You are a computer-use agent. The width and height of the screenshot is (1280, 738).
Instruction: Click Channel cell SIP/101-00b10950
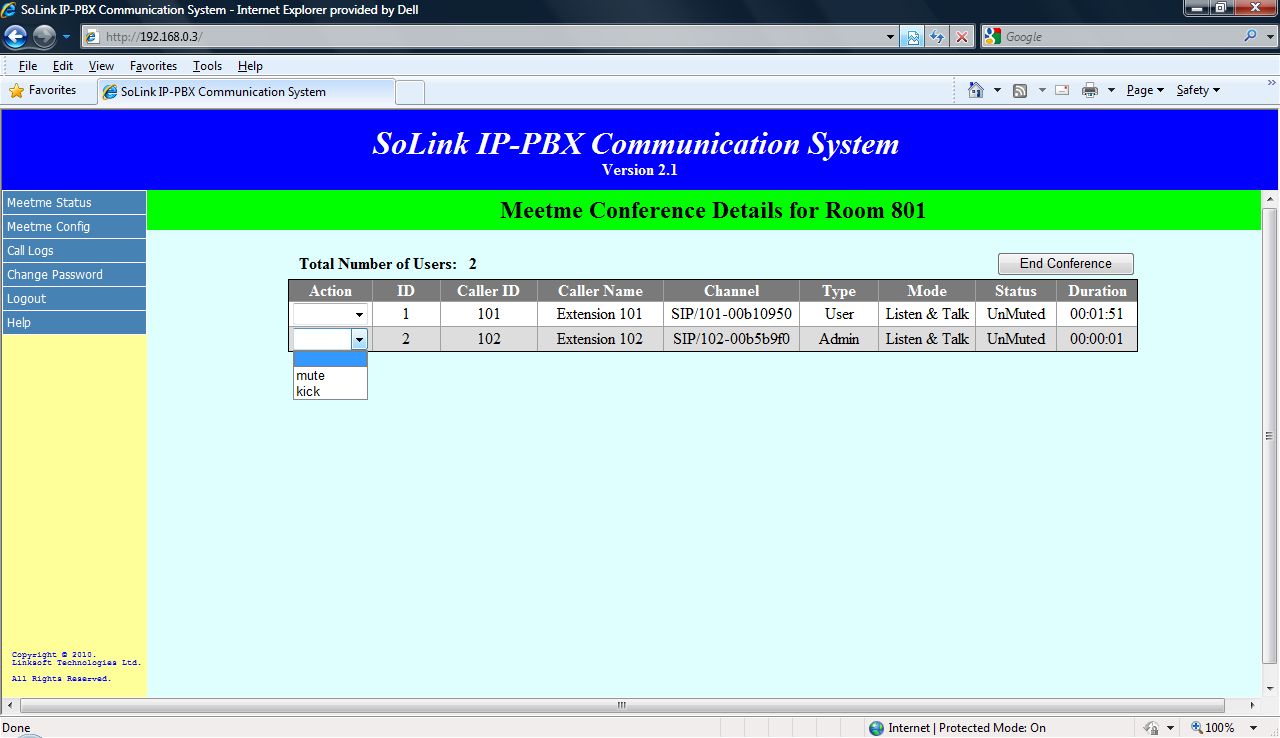click(x=731, y=314)
